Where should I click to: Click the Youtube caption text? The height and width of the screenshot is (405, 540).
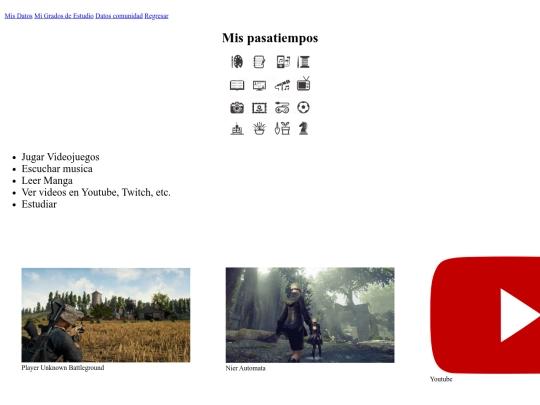(441, 379)
